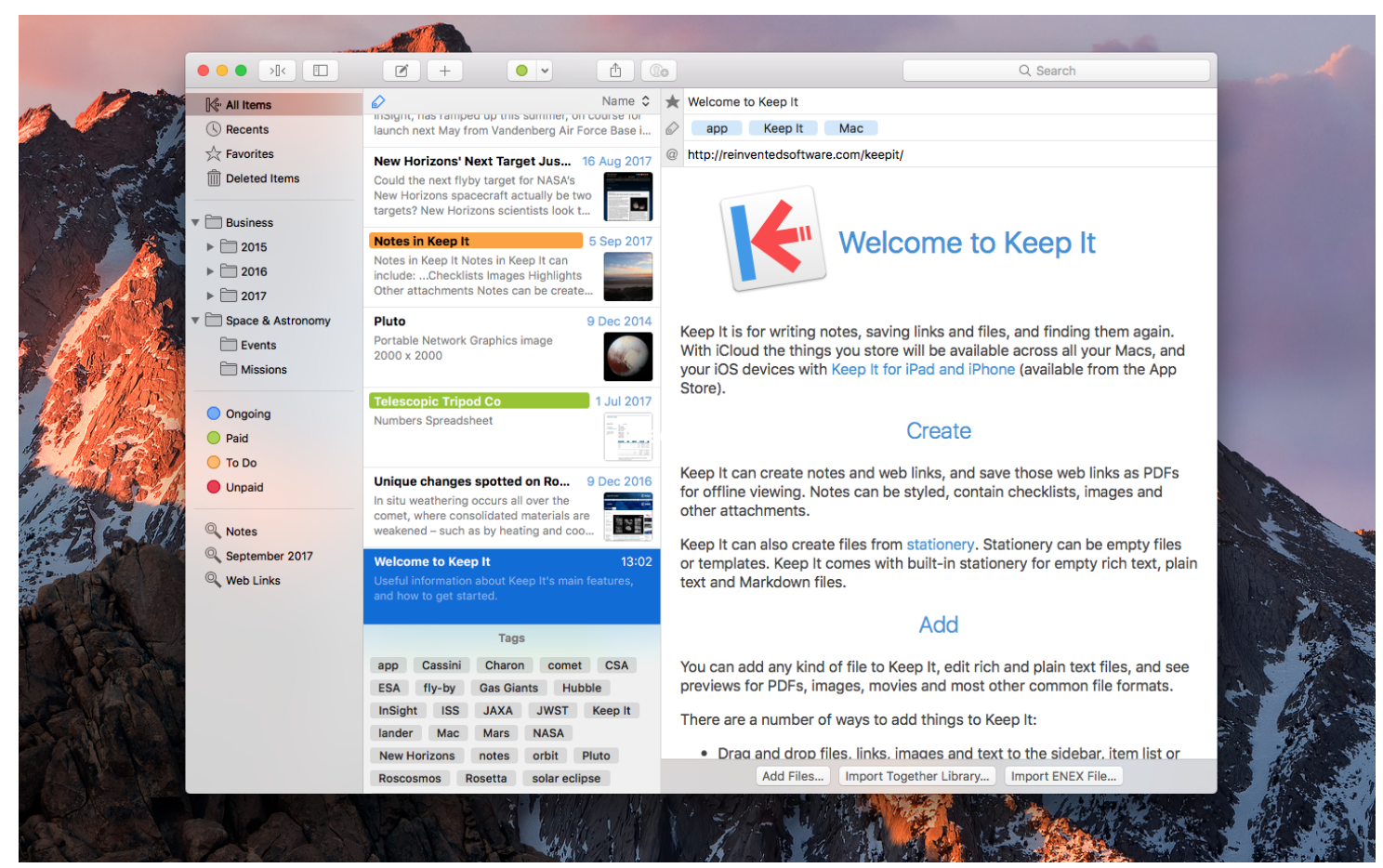This screenshot has height=868, width=1383.
Task: Click the info toggle toolbar icon
Action: click(x=659, y=71)
